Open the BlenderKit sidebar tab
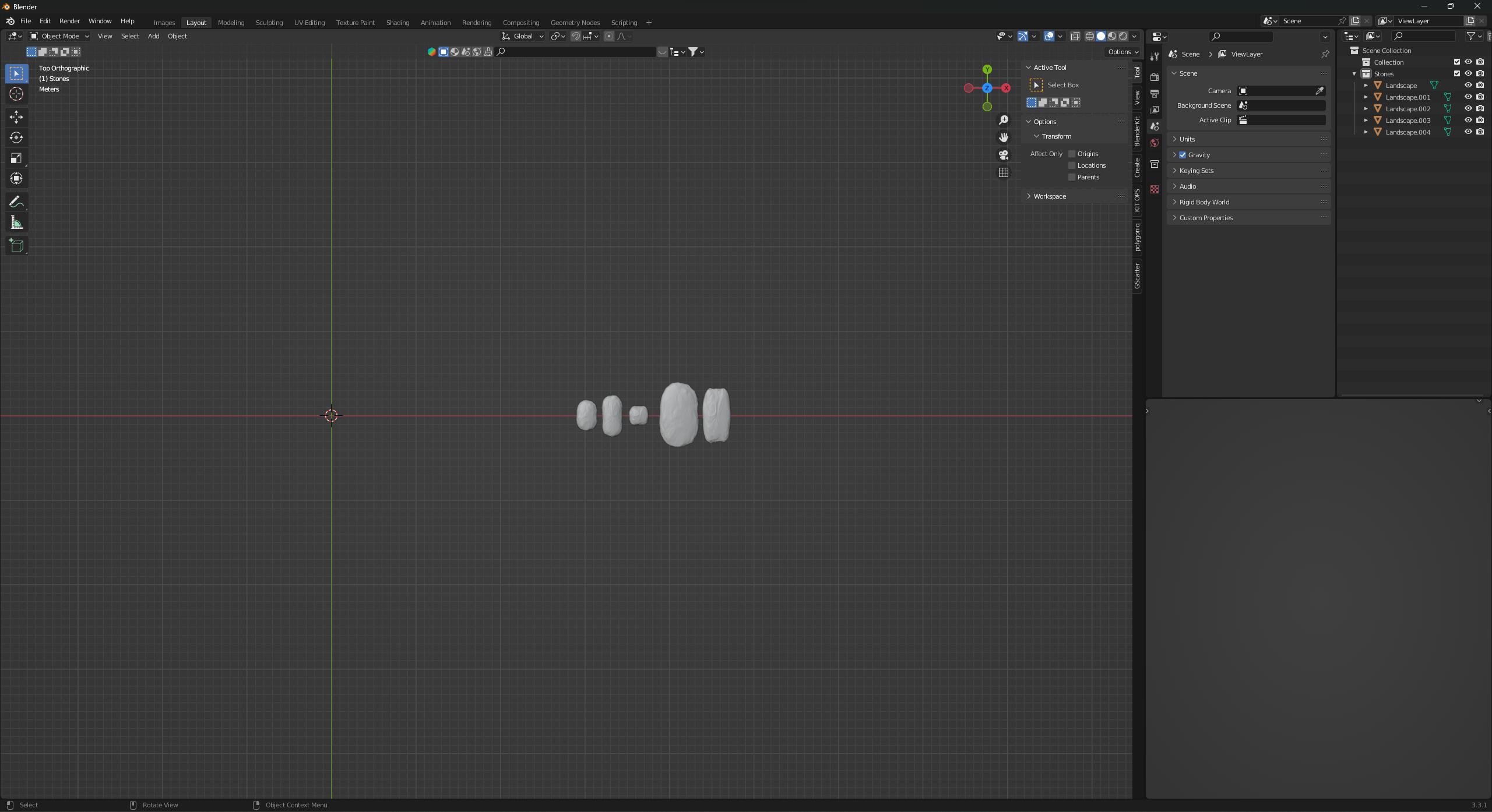Screen dimensions: 1492x812 (1137, 132)
